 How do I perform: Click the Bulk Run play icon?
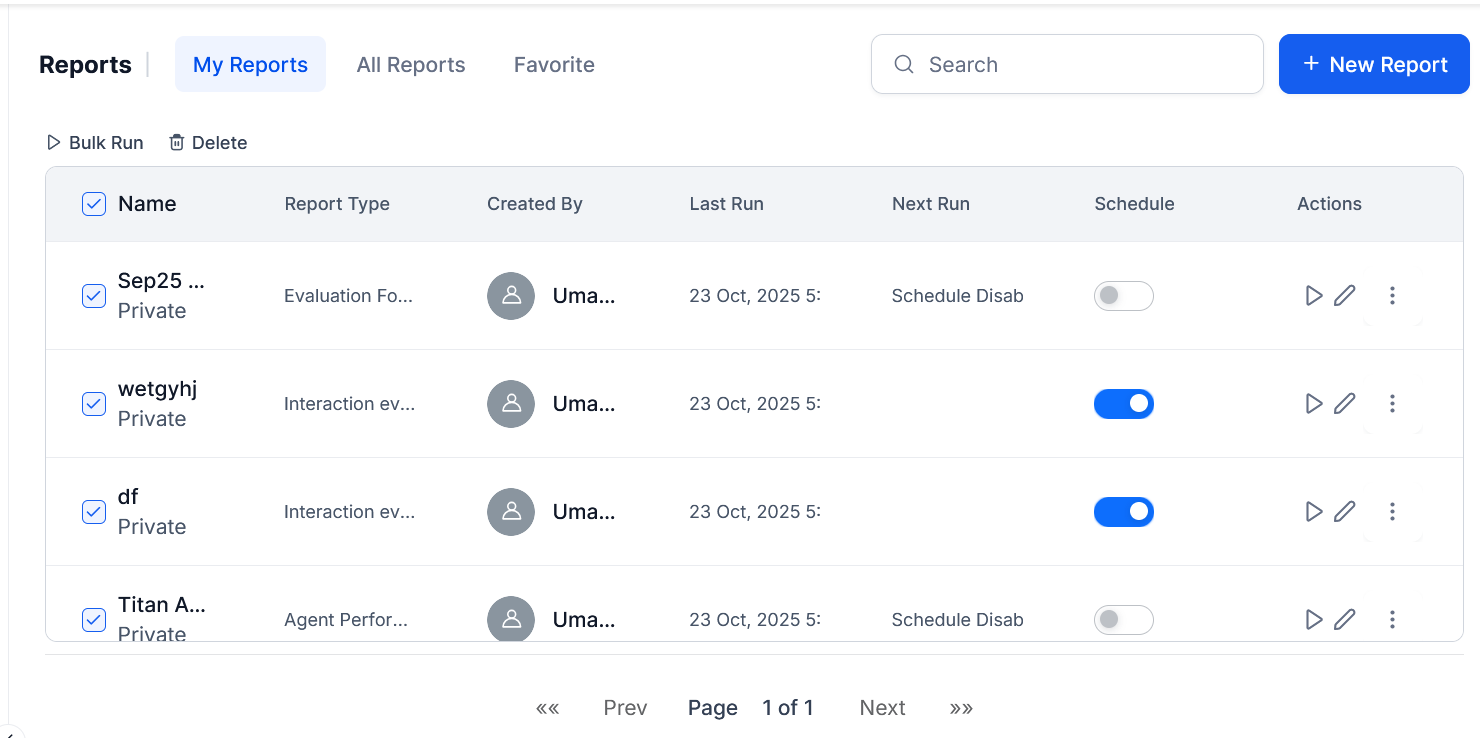pyautogui.click(x=54, y=143)
